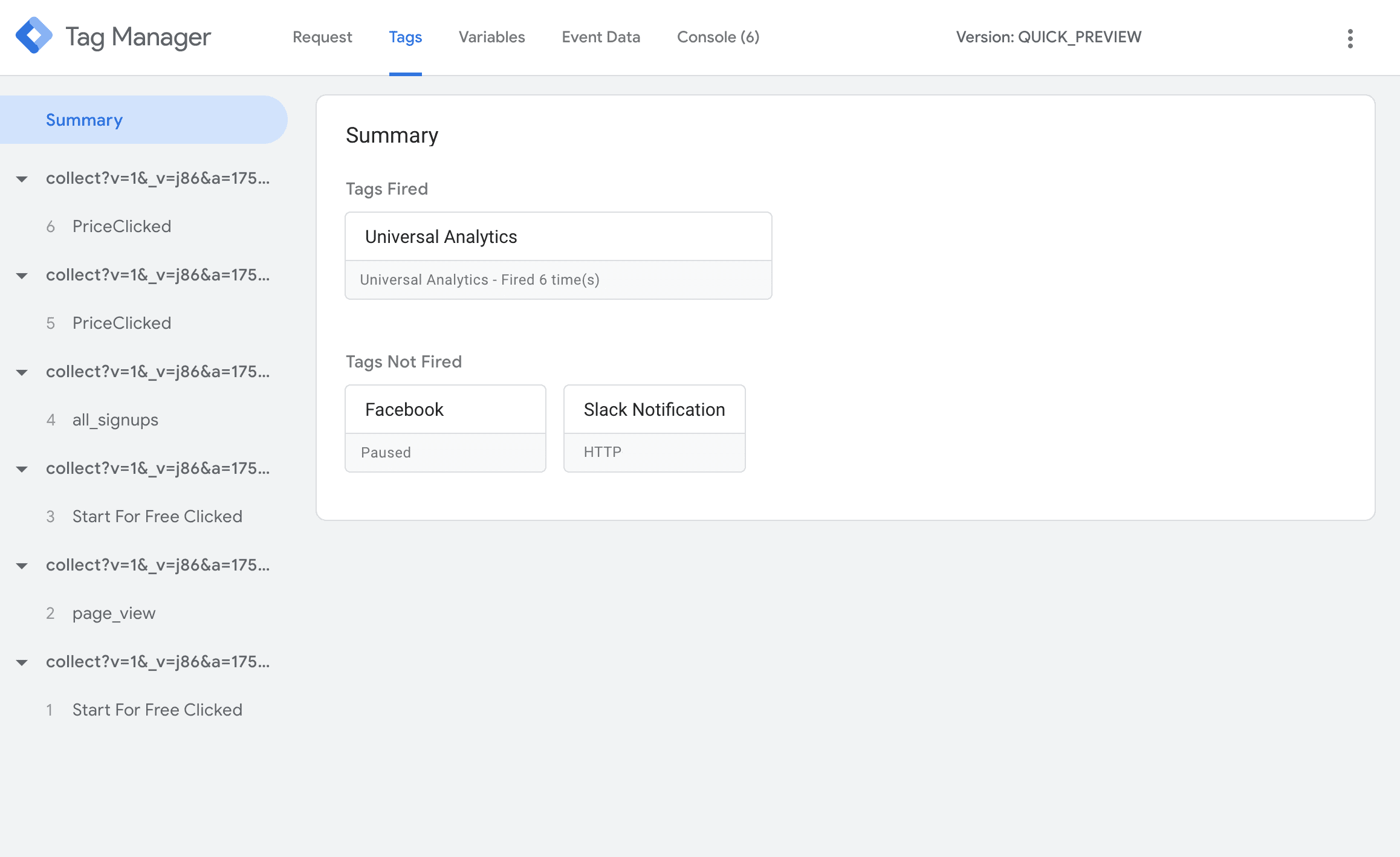
Task: Click the Tag Manager diamond logo
Action: 34,36
